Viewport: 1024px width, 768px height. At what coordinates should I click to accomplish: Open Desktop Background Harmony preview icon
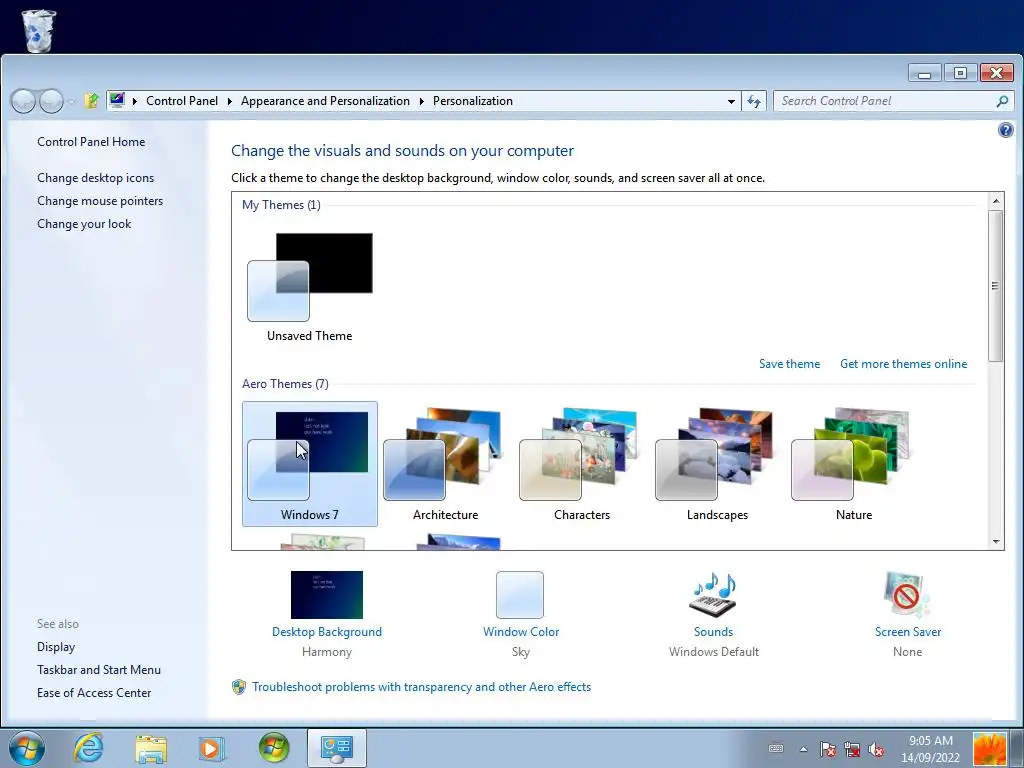(x=327, y=595)
